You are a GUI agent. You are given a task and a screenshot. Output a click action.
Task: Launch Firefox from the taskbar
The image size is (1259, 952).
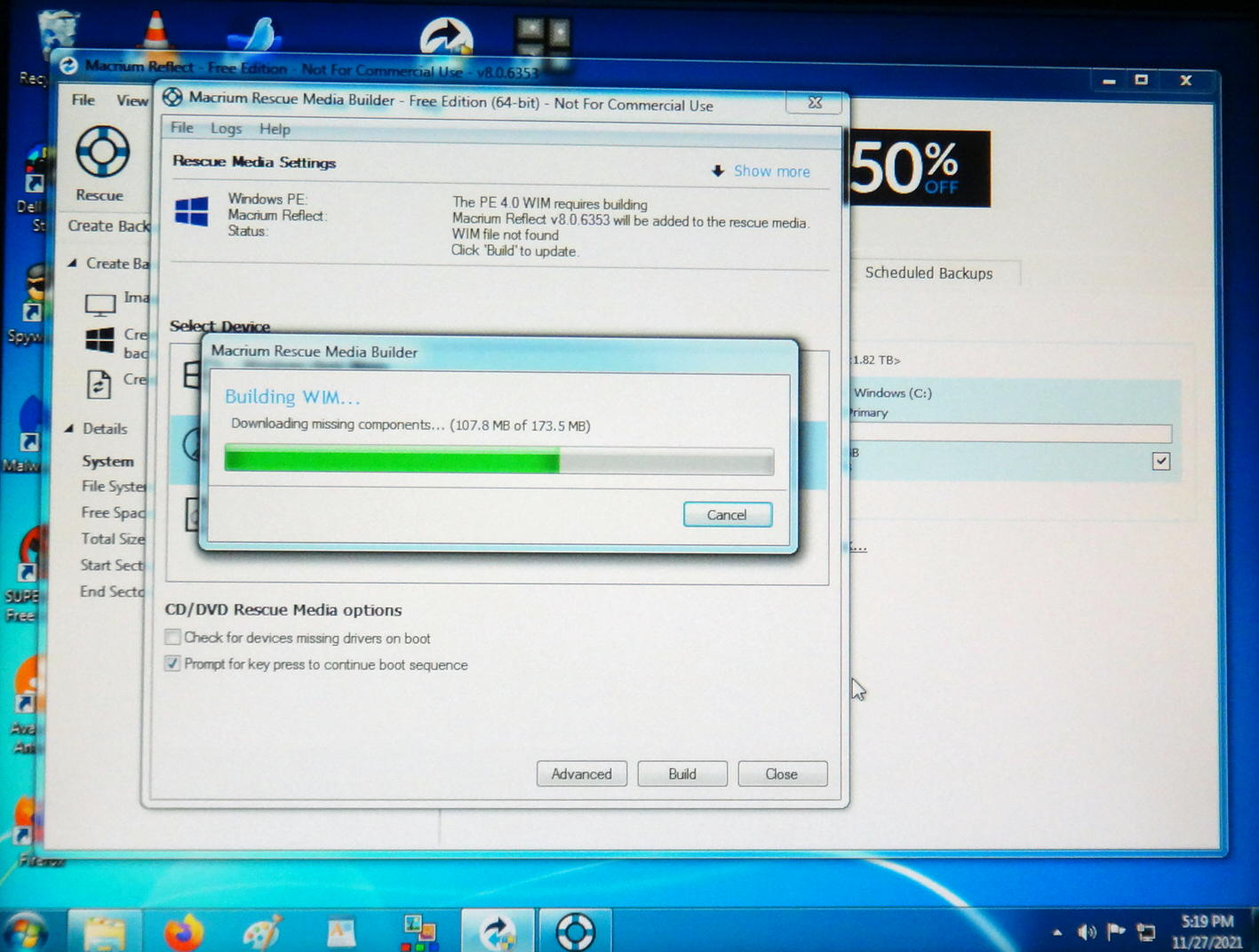(x=184, y=932)
